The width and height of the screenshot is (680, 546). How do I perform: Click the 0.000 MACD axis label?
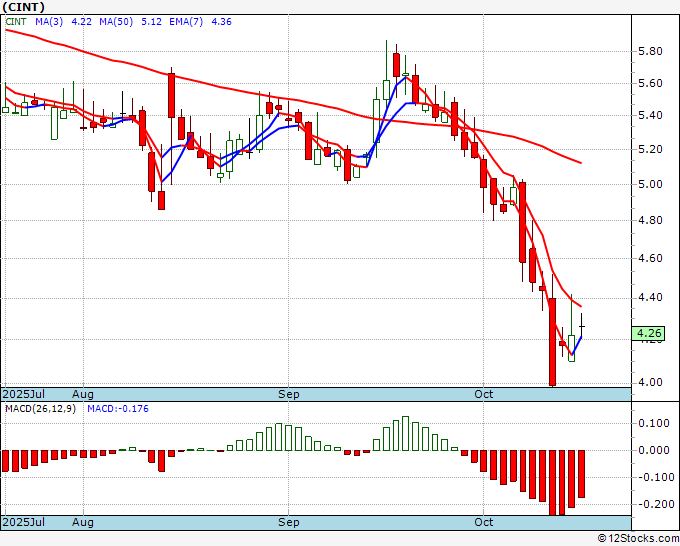(x=654, y=450)
